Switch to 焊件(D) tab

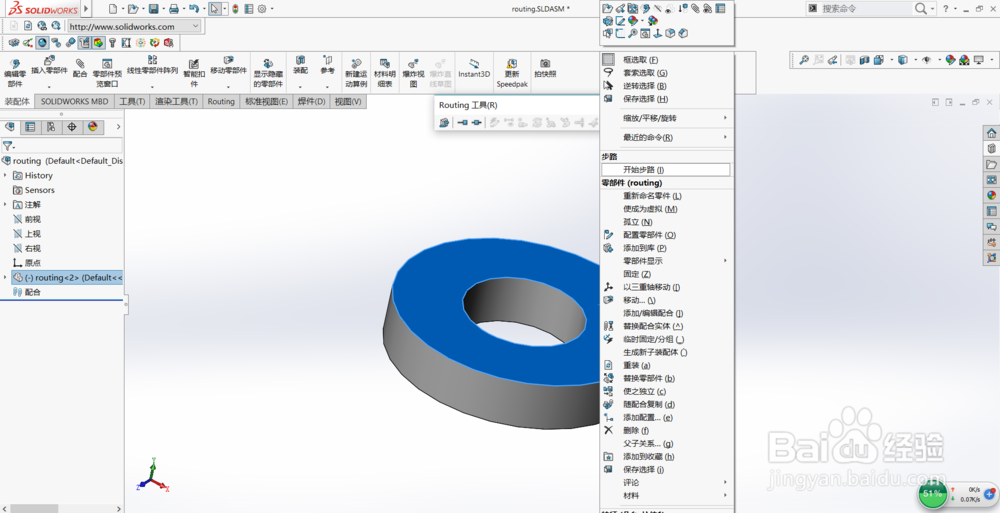point(311,101)
